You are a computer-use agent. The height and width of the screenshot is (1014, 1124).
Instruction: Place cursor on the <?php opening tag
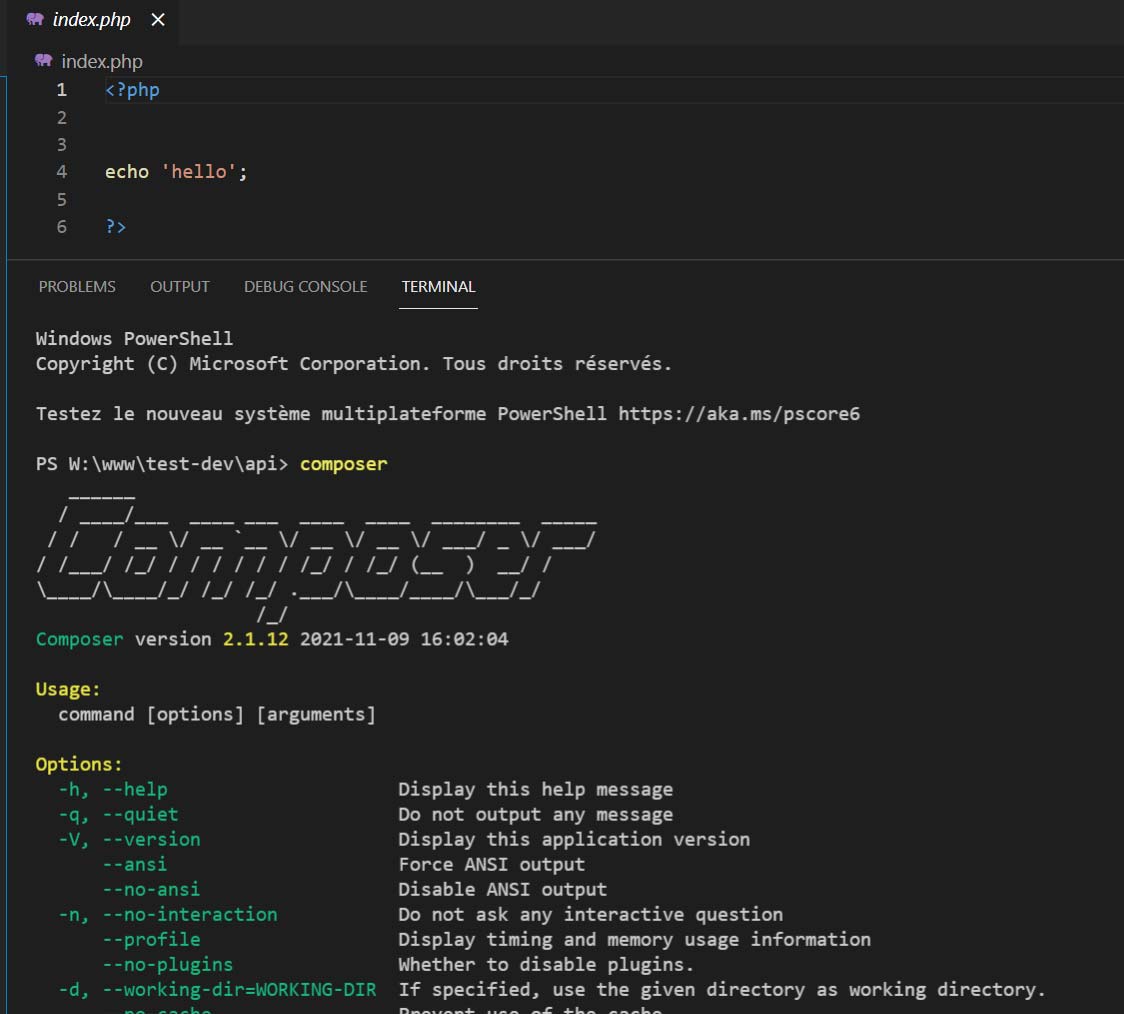[133, 90]
